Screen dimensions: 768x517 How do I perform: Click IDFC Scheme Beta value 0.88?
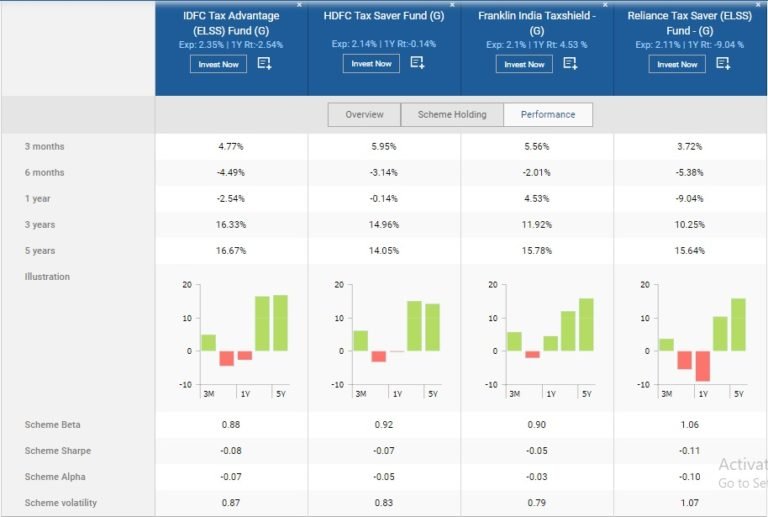coord(231,424)
